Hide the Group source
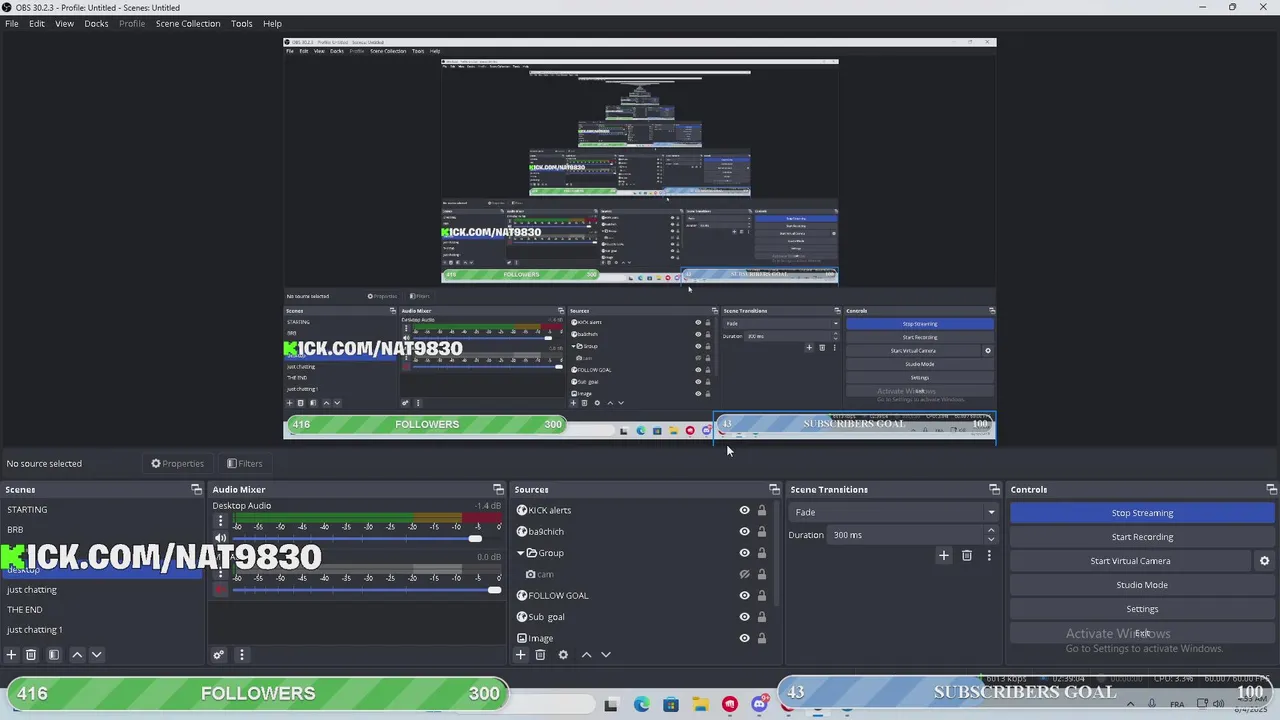The width and height of the screenshot is (1280, 720). [744, 553]
